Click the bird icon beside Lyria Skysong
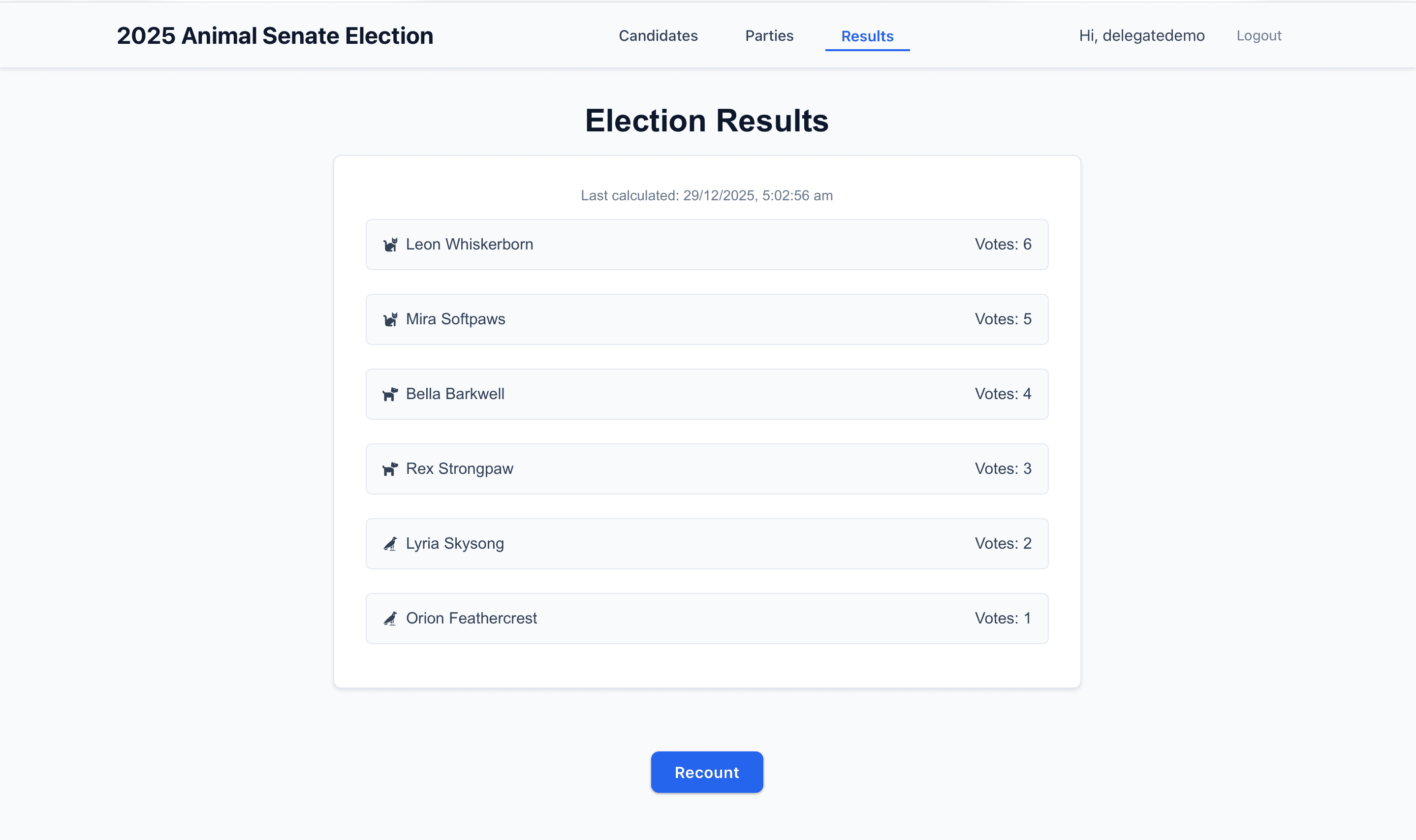The height and width of the screenshot is (840, 1416). [x=391, y=544]
